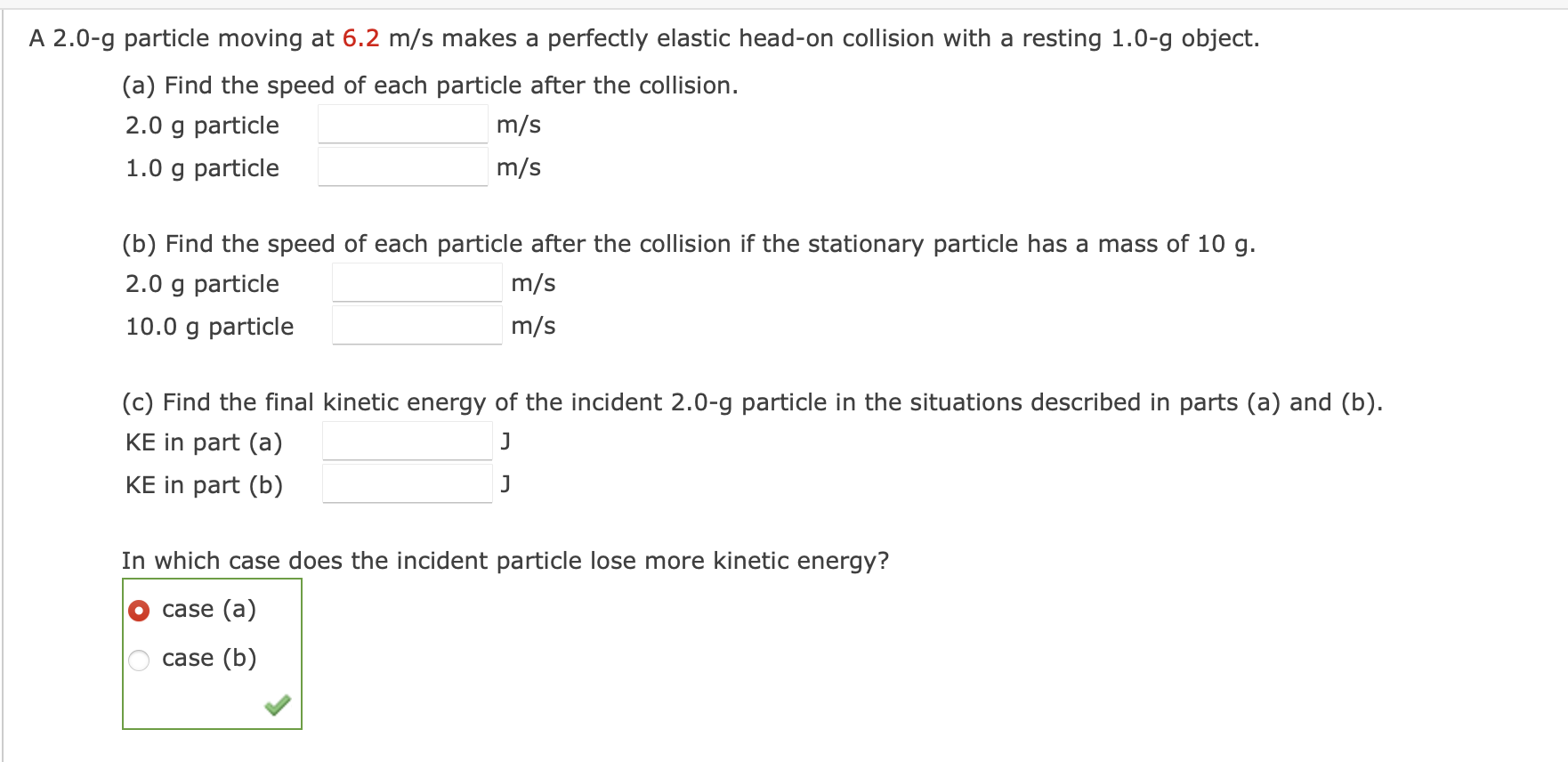Click the m/s unit label beside the 1.0 g field

[519, 167]
